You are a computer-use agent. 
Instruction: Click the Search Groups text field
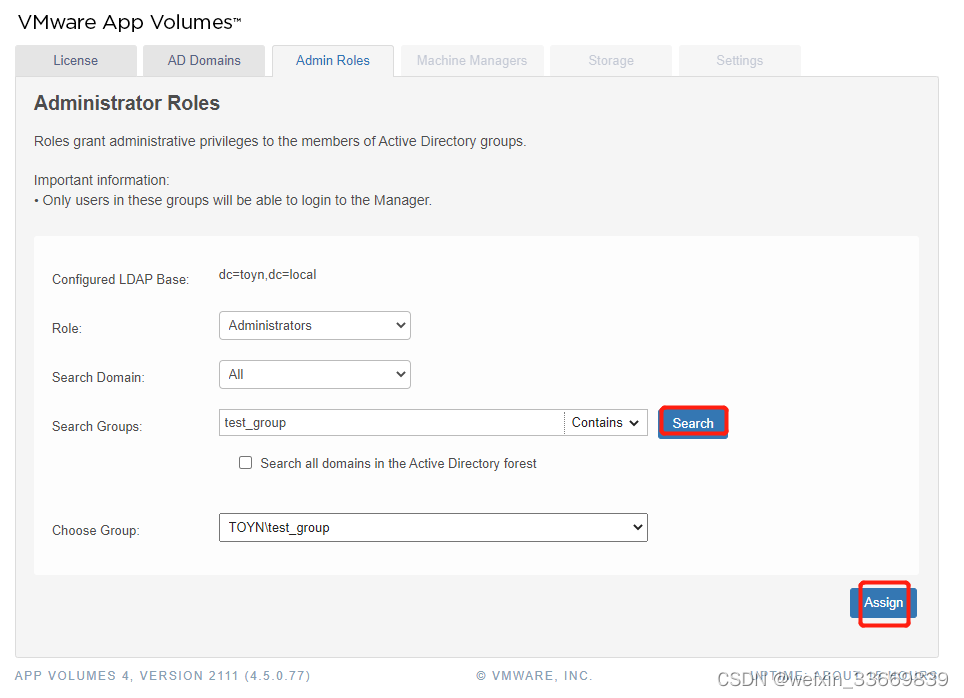click(391, 423)
